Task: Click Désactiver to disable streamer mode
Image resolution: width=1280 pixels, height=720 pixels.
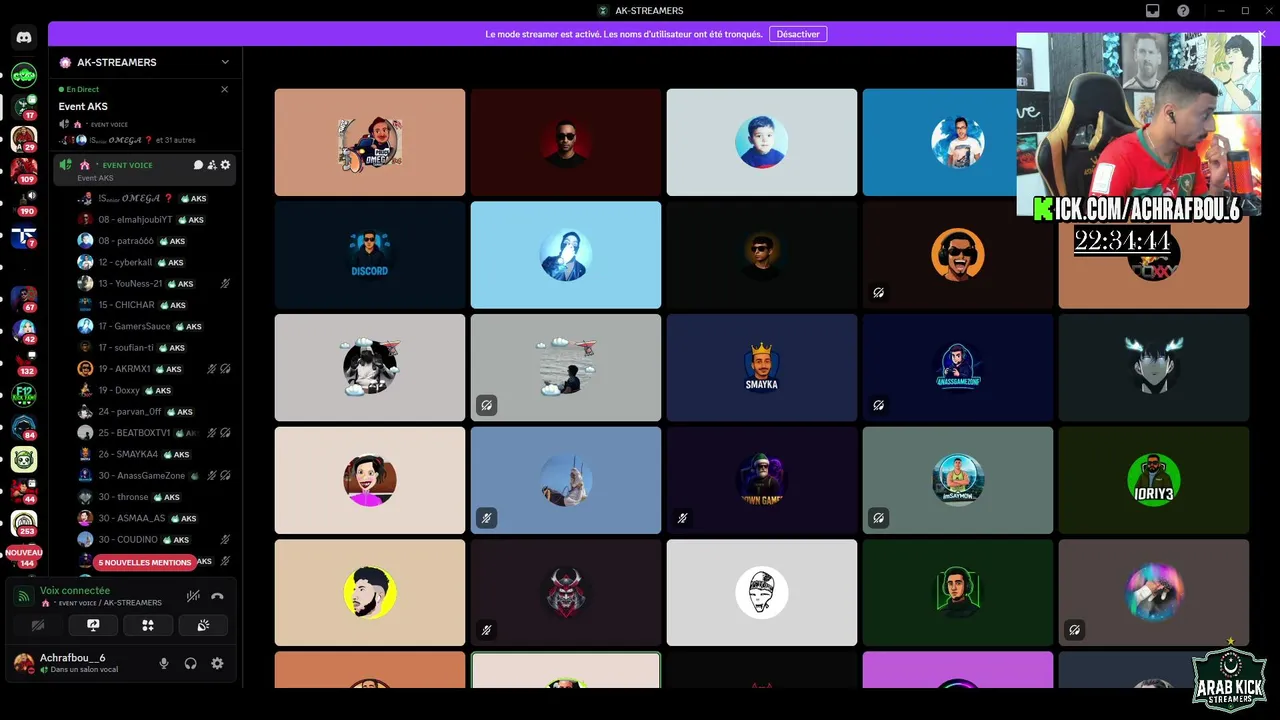Action: 798,34
